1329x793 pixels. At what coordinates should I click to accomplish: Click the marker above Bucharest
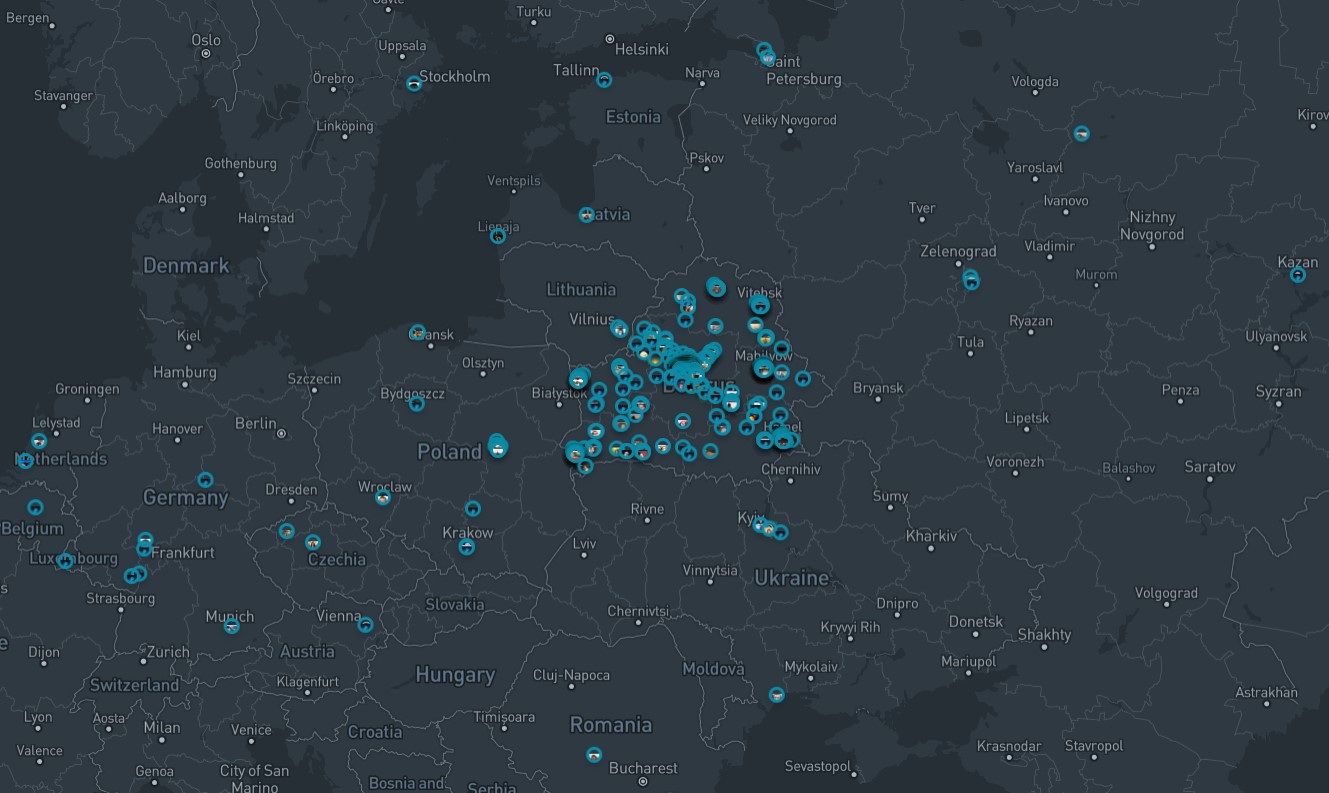[x=594, y=754]
